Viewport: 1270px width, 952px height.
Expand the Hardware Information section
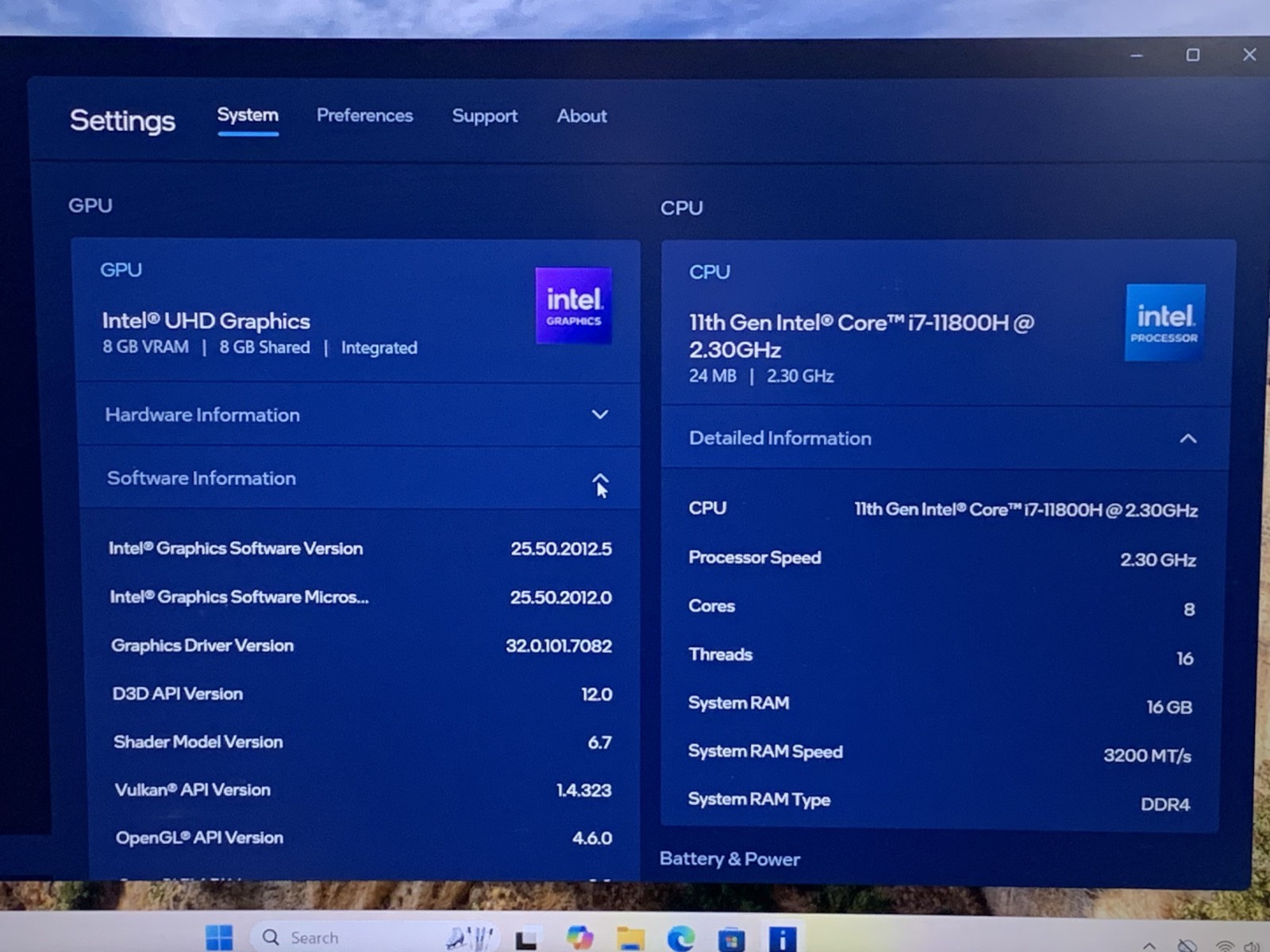[x=358, y=415]
